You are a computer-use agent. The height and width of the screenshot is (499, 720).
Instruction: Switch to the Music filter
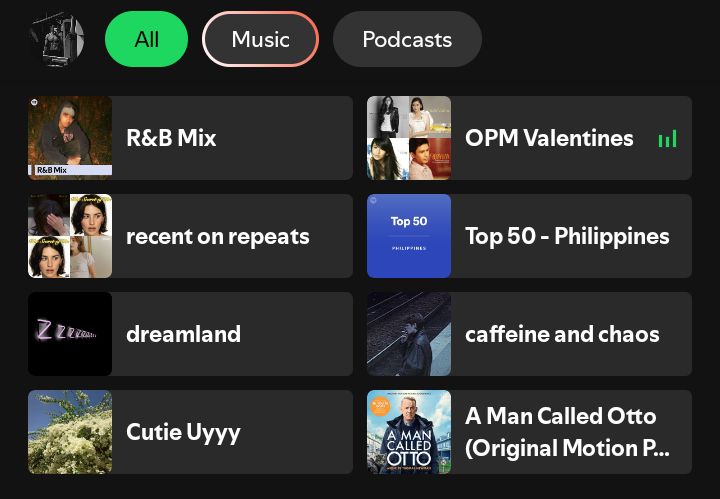[260, 39]
